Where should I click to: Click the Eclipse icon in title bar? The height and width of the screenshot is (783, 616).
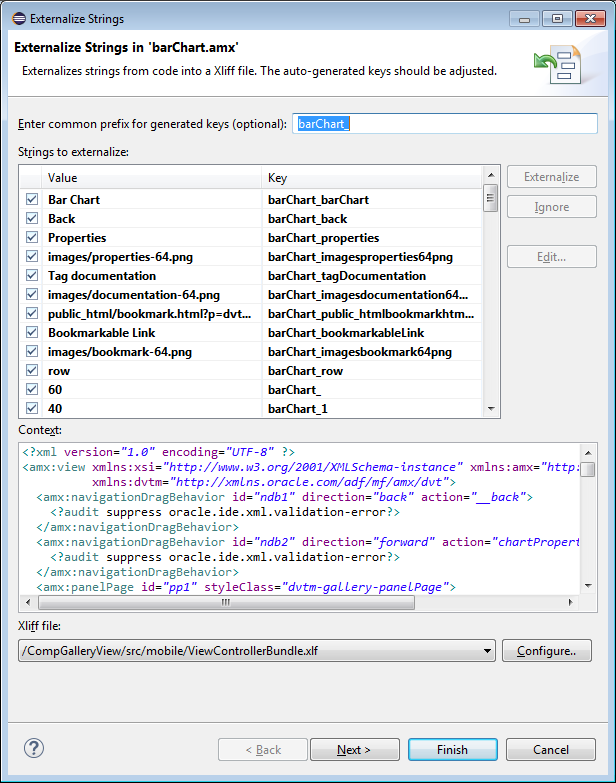point(19,19)
